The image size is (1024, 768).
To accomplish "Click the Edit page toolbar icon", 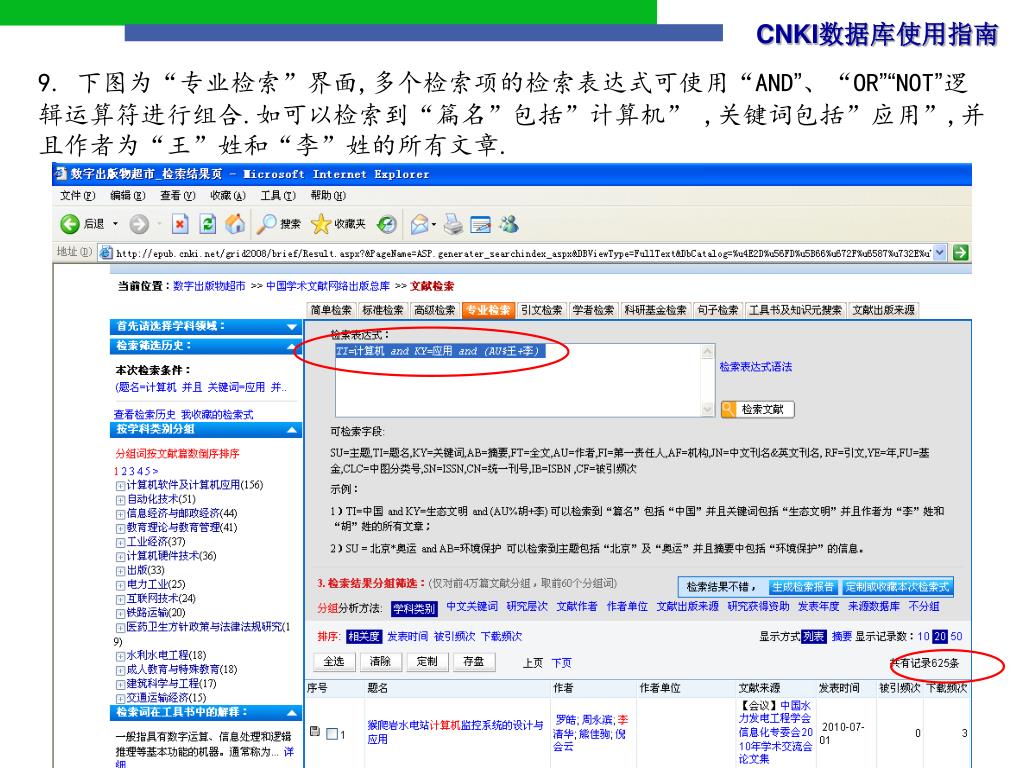I will [480, 224].
